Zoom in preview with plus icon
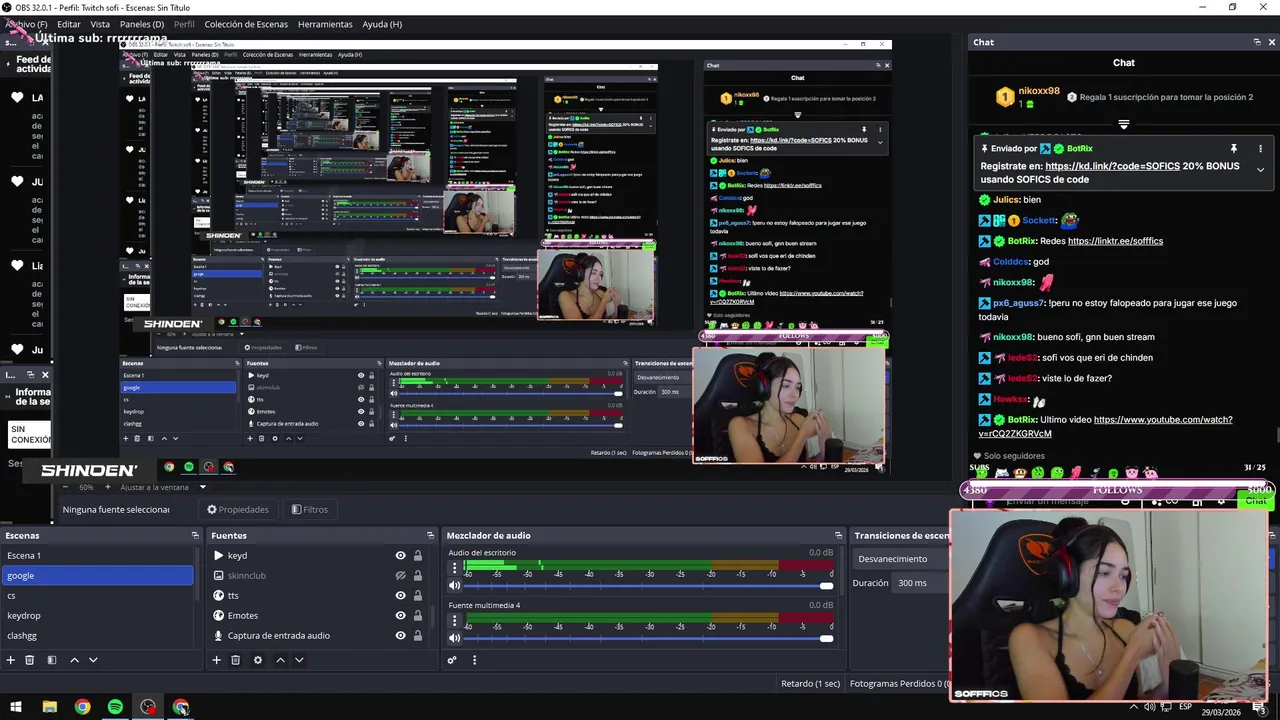 click(x=108, y=487)
